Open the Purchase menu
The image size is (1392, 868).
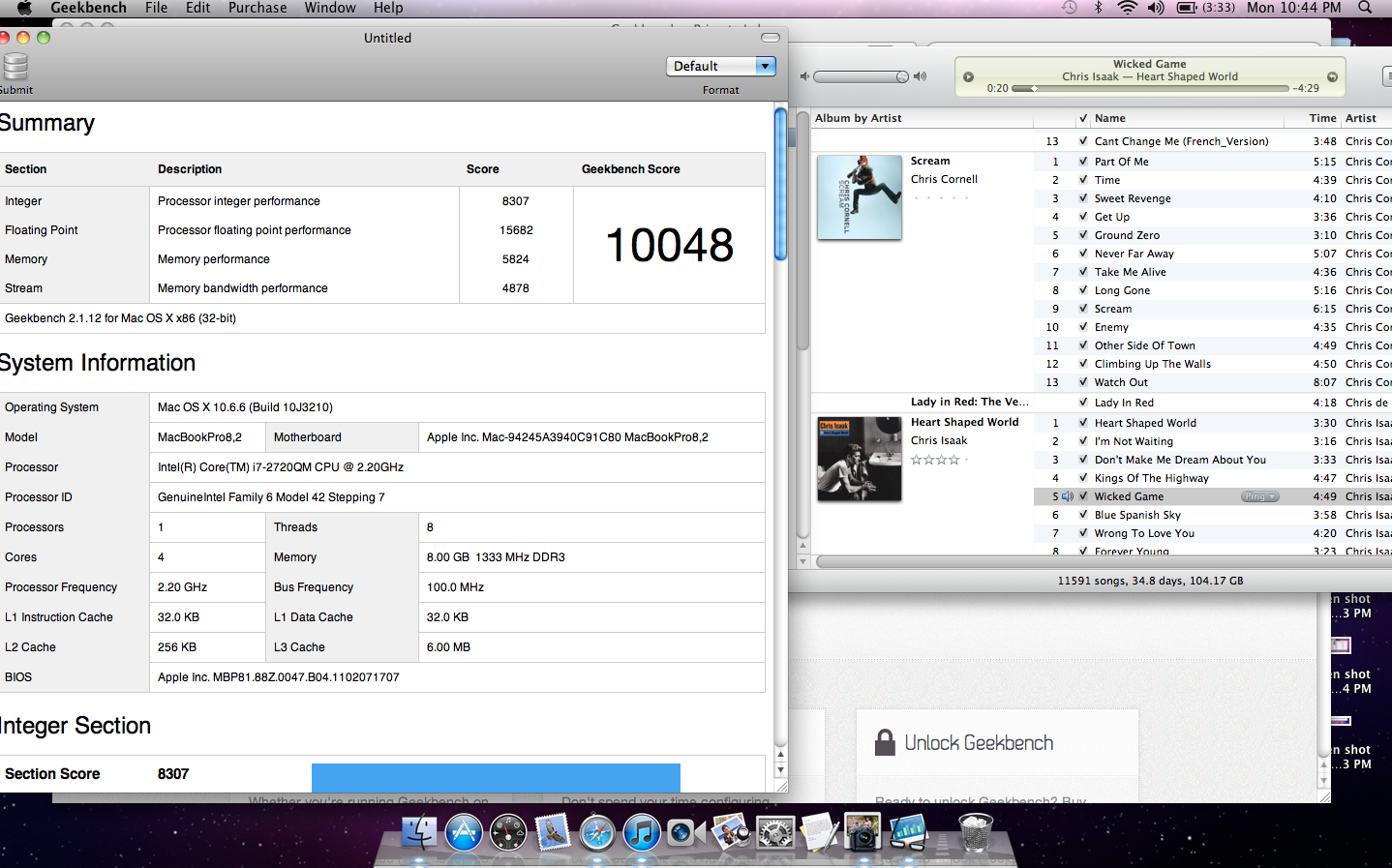(257, 8)
